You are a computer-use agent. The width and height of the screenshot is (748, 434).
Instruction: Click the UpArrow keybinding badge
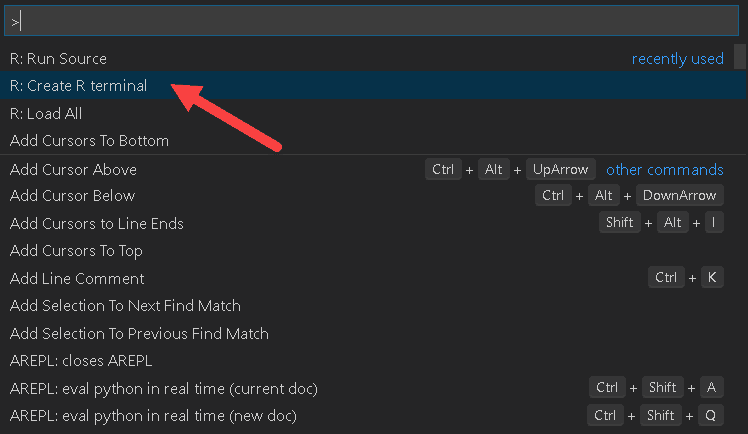[561, 170]
